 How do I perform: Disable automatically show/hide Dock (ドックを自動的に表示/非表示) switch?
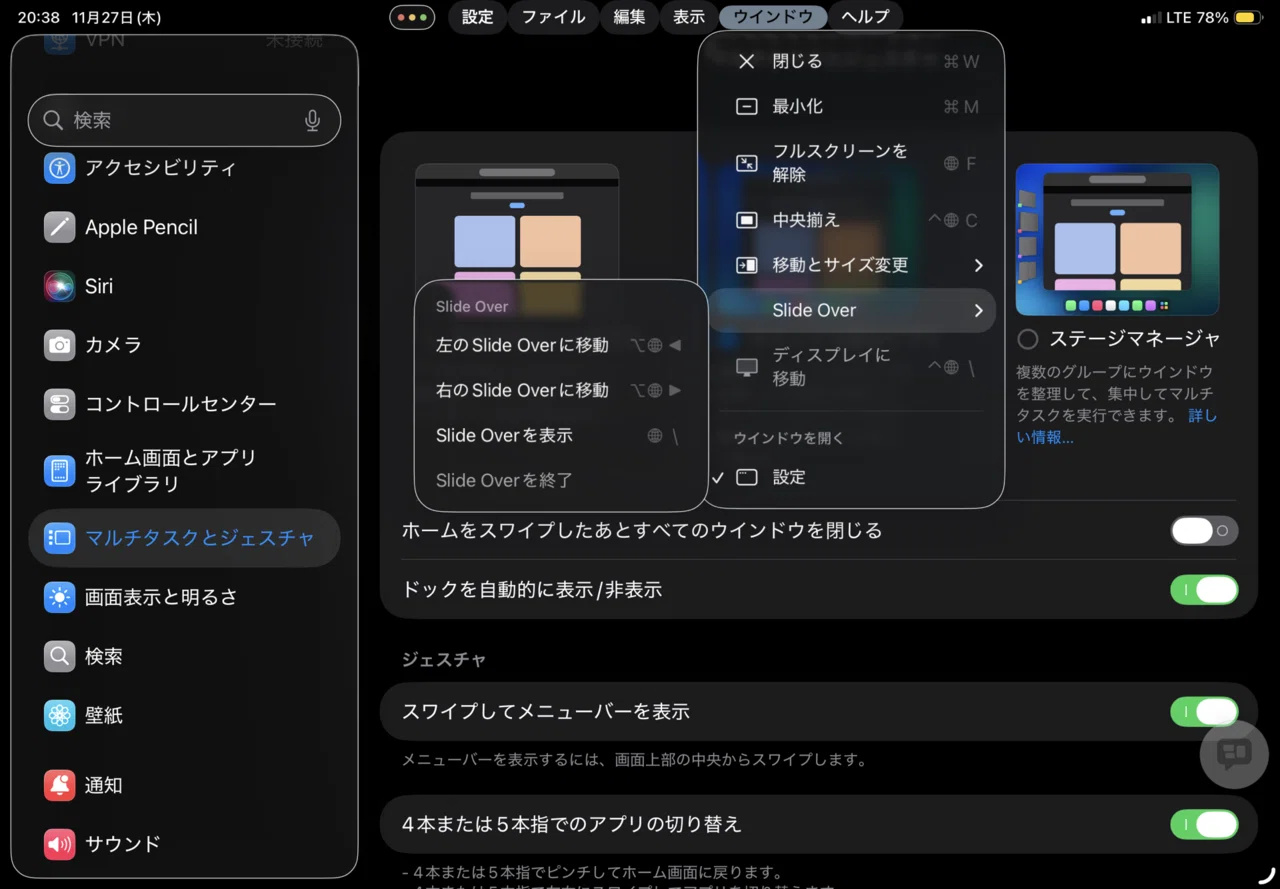[x=1204, y=590]
